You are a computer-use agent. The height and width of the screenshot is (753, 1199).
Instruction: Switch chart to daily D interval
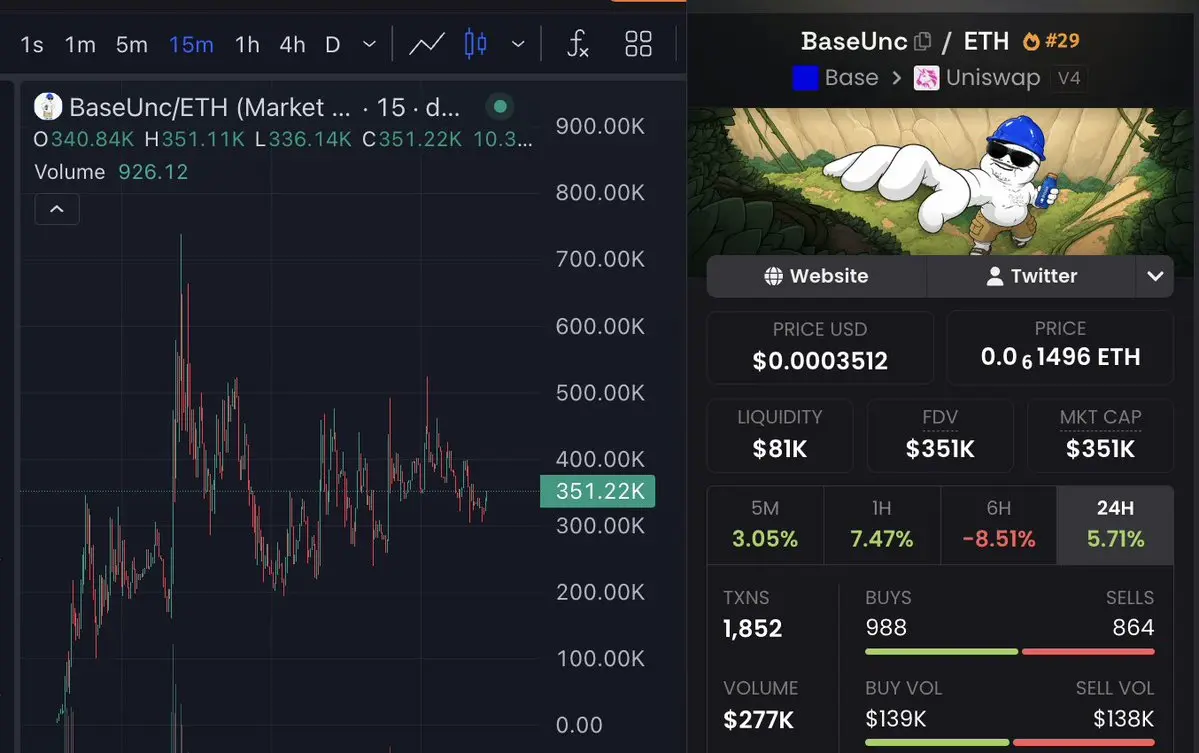333,45
